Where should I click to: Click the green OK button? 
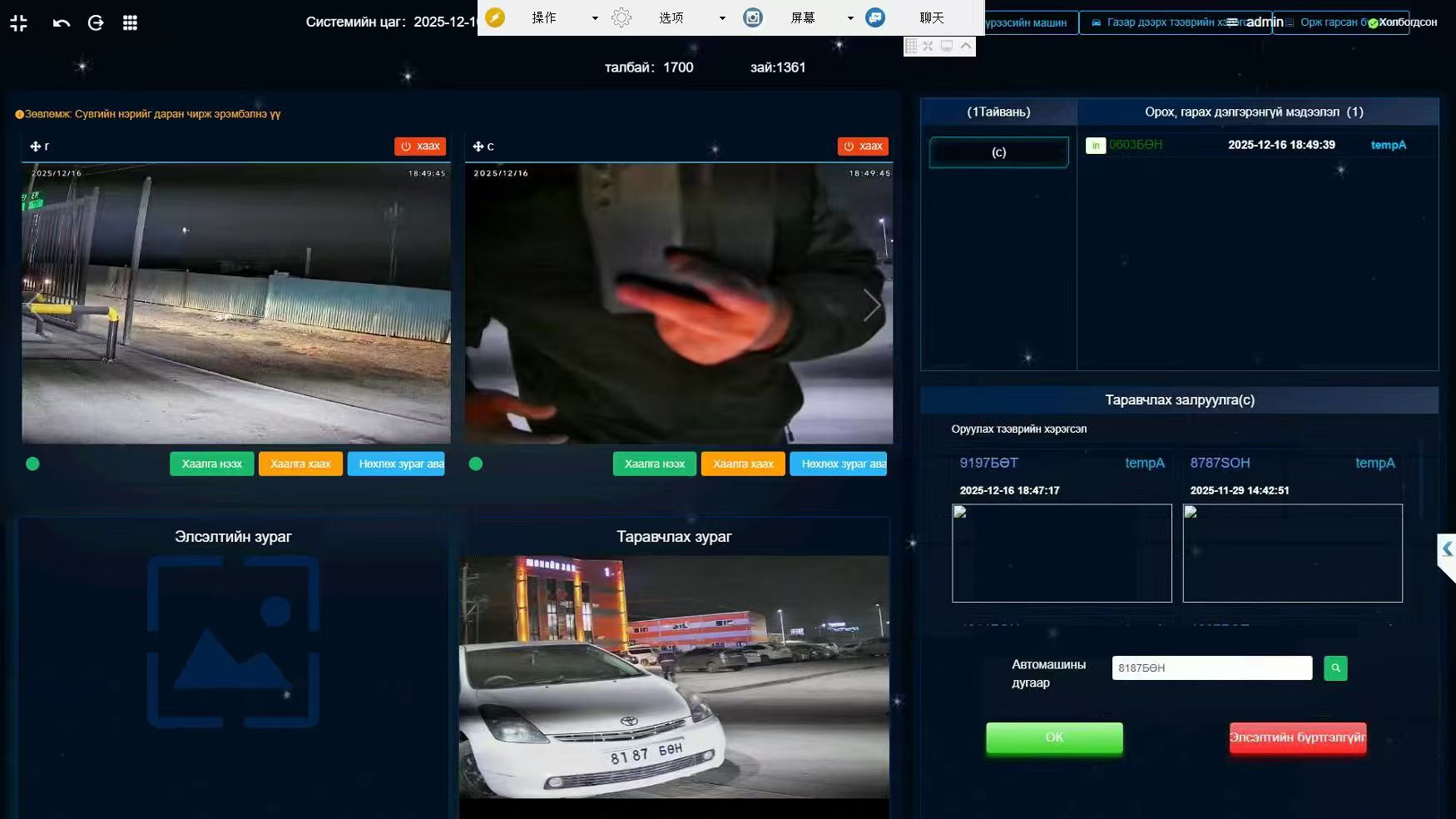tap(1054, 737)
